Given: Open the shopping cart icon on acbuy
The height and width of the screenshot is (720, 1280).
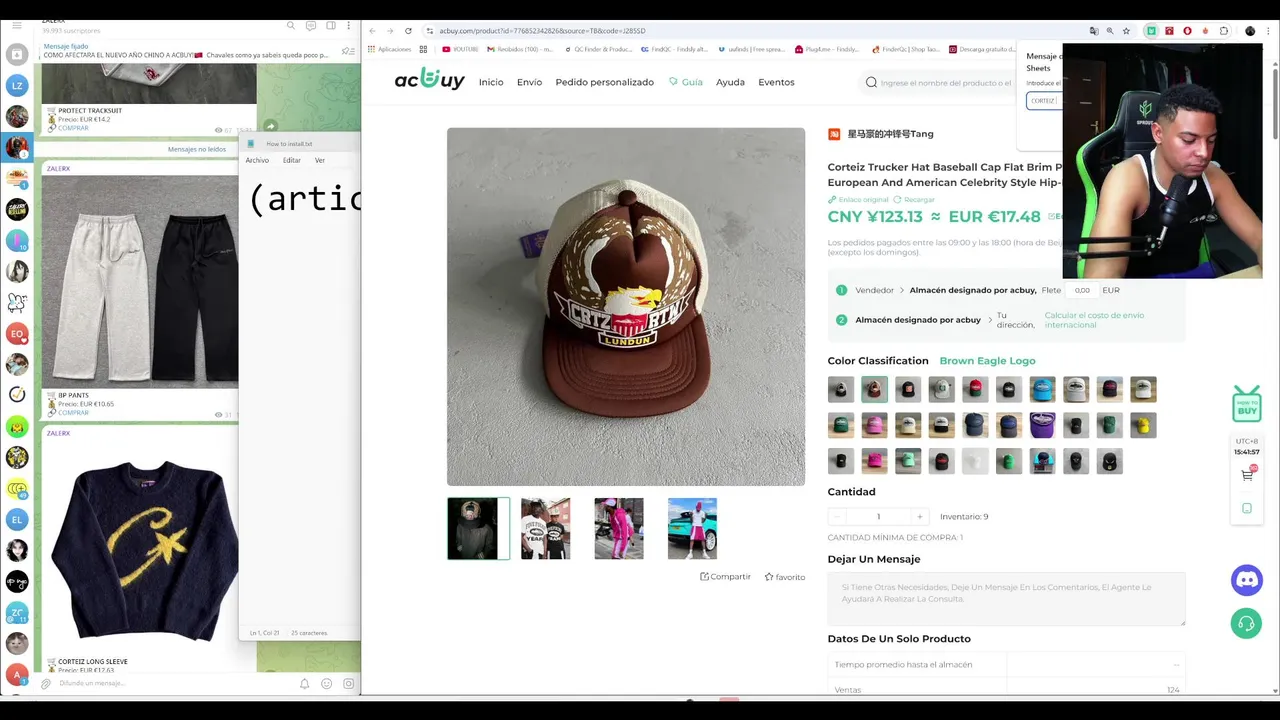Looking at the screenshot, I should click(x=1247, y=475).
